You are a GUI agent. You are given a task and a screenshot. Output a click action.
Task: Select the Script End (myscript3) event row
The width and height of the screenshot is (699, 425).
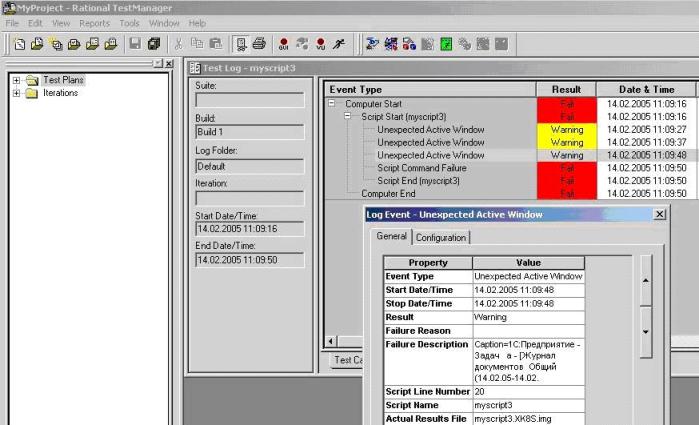418,181
